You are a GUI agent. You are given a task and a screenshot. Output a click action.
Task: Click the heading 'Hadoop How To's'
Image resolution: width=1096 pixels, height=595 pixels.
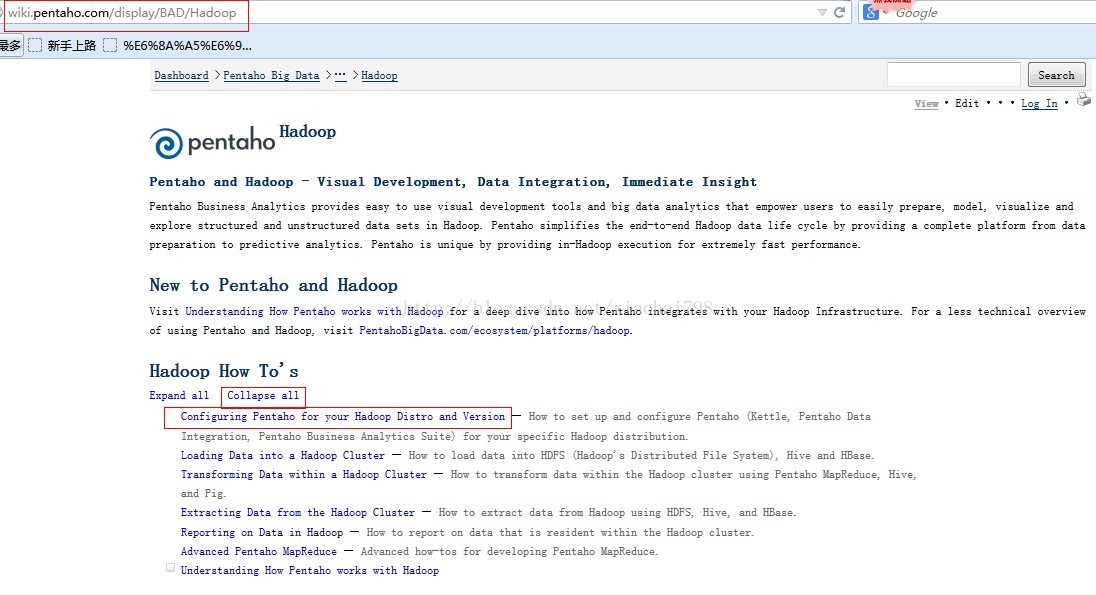[x=224, y=371]
